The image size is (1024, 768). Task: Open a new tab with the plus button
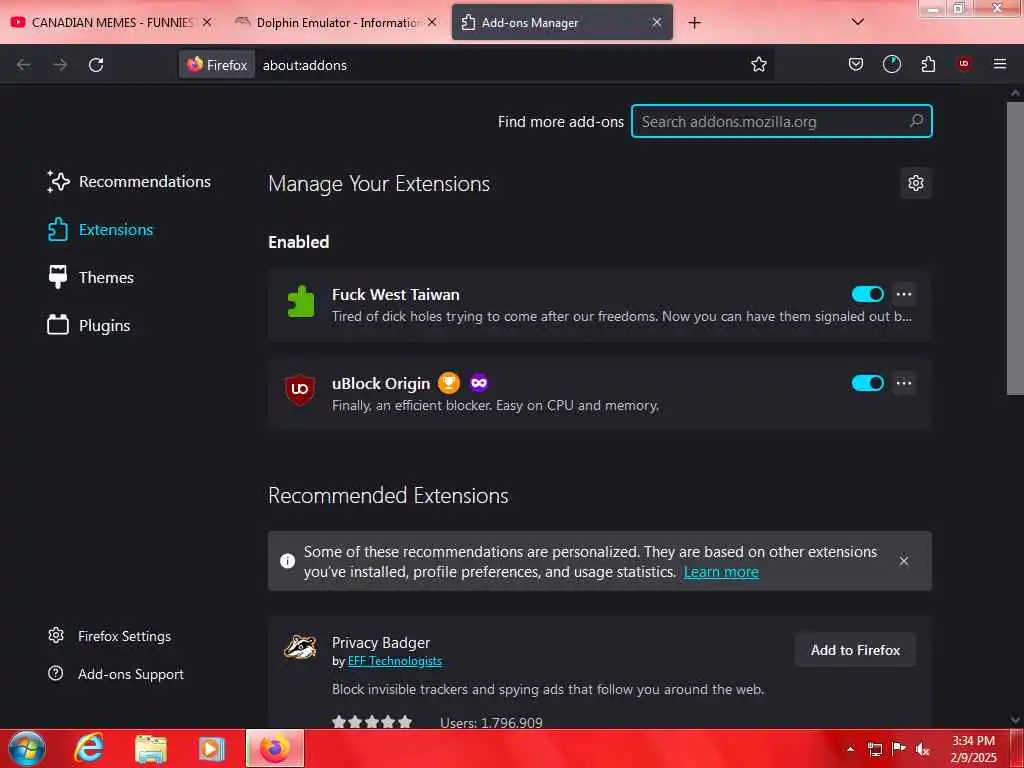point(694,23)
